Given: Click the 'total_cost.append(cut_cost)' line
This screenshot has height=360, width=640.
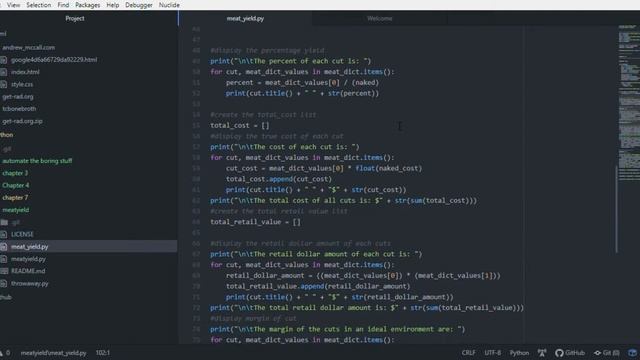Looking at the screenshot, I should point(279,179).
